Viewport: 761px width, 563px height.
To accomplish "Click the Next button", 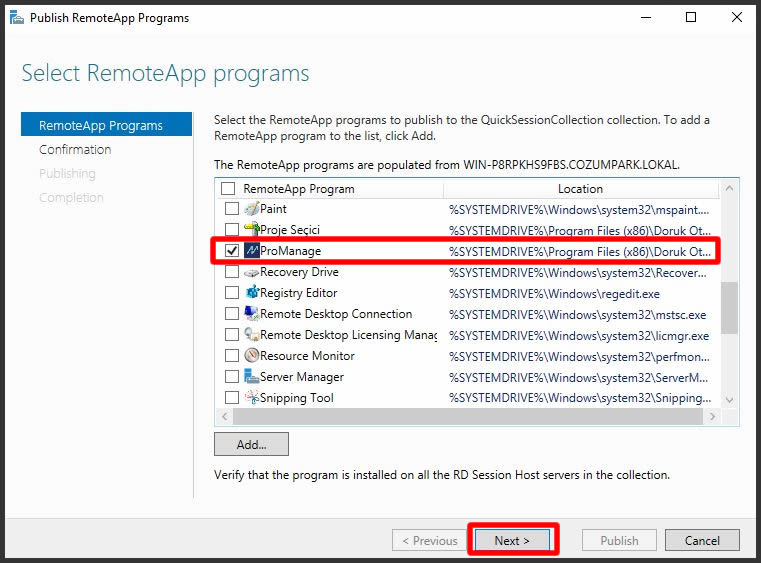I will [x=512, y=540].
